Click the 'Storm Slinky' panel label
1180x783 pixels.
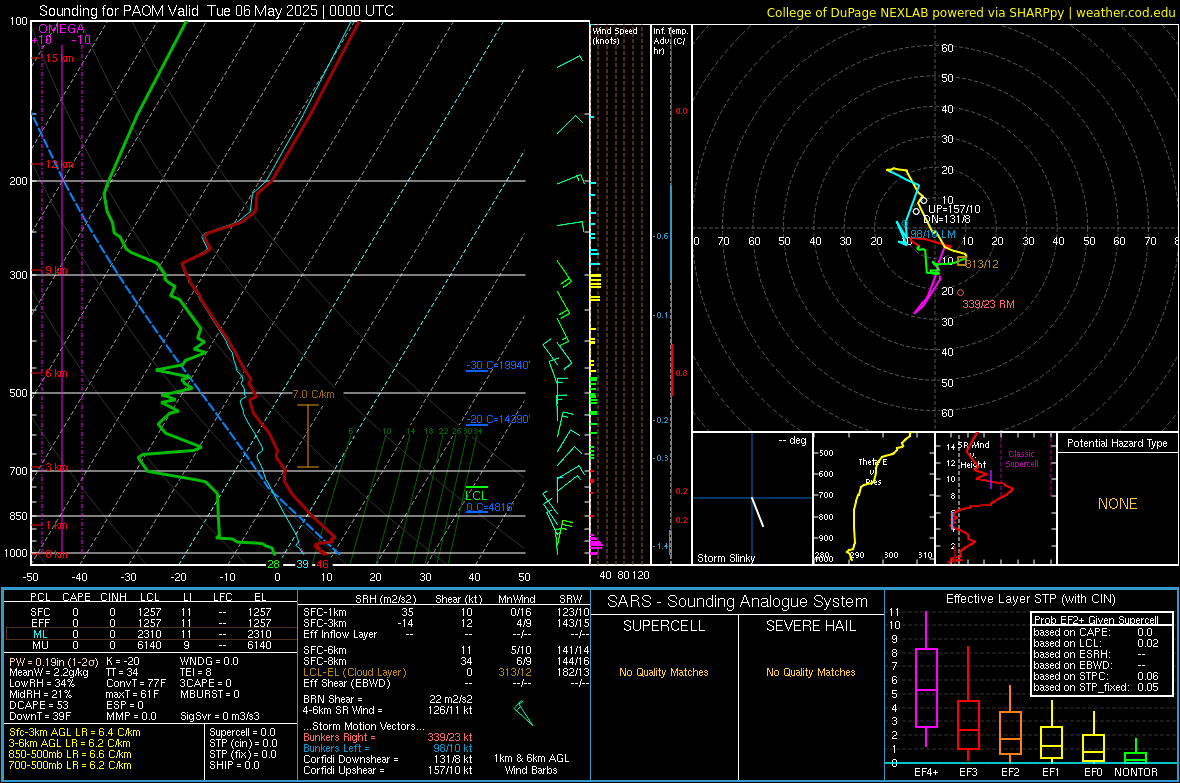tap(725, 558)
